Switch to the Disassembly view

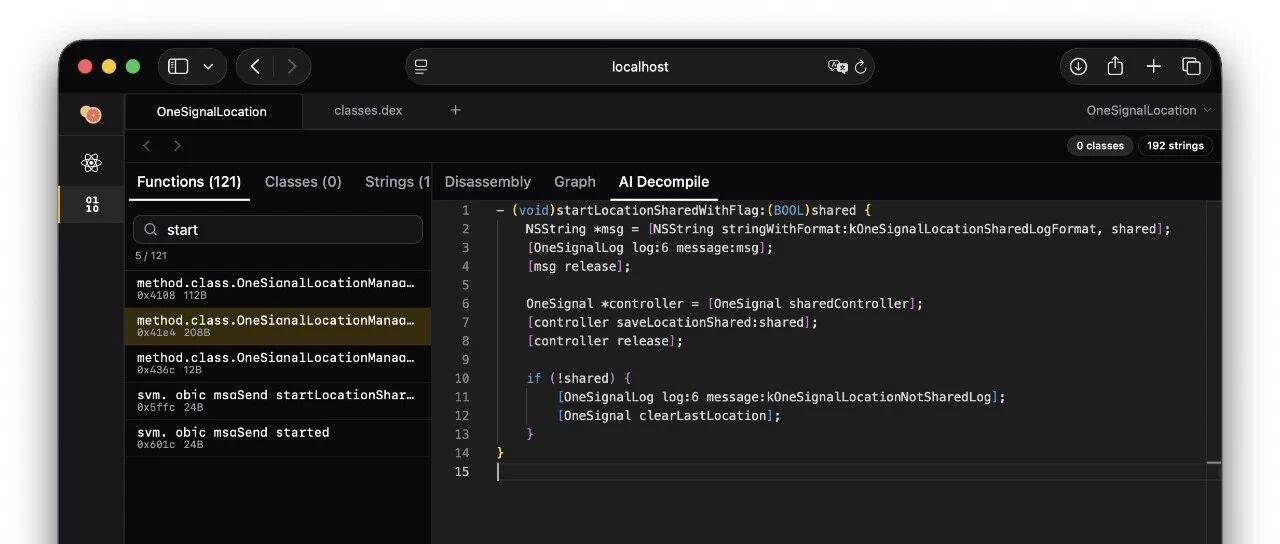tap(488, 182)
